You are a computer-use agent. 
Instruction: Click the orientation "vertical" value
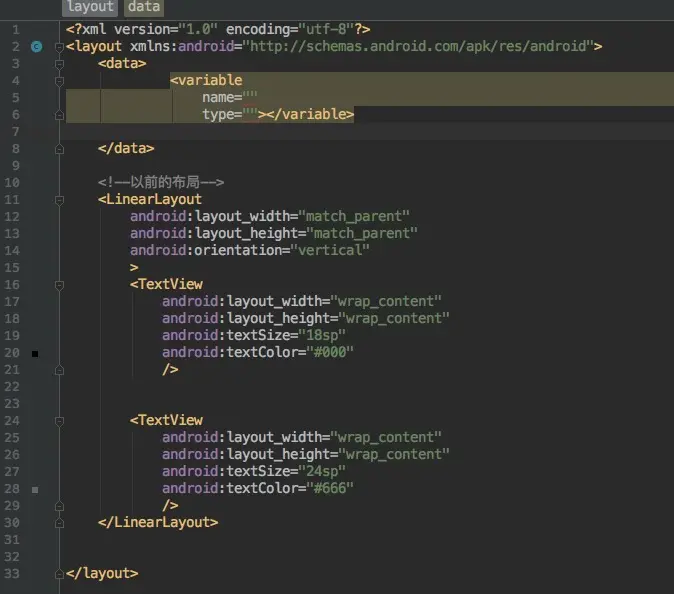tap(330, 250)
